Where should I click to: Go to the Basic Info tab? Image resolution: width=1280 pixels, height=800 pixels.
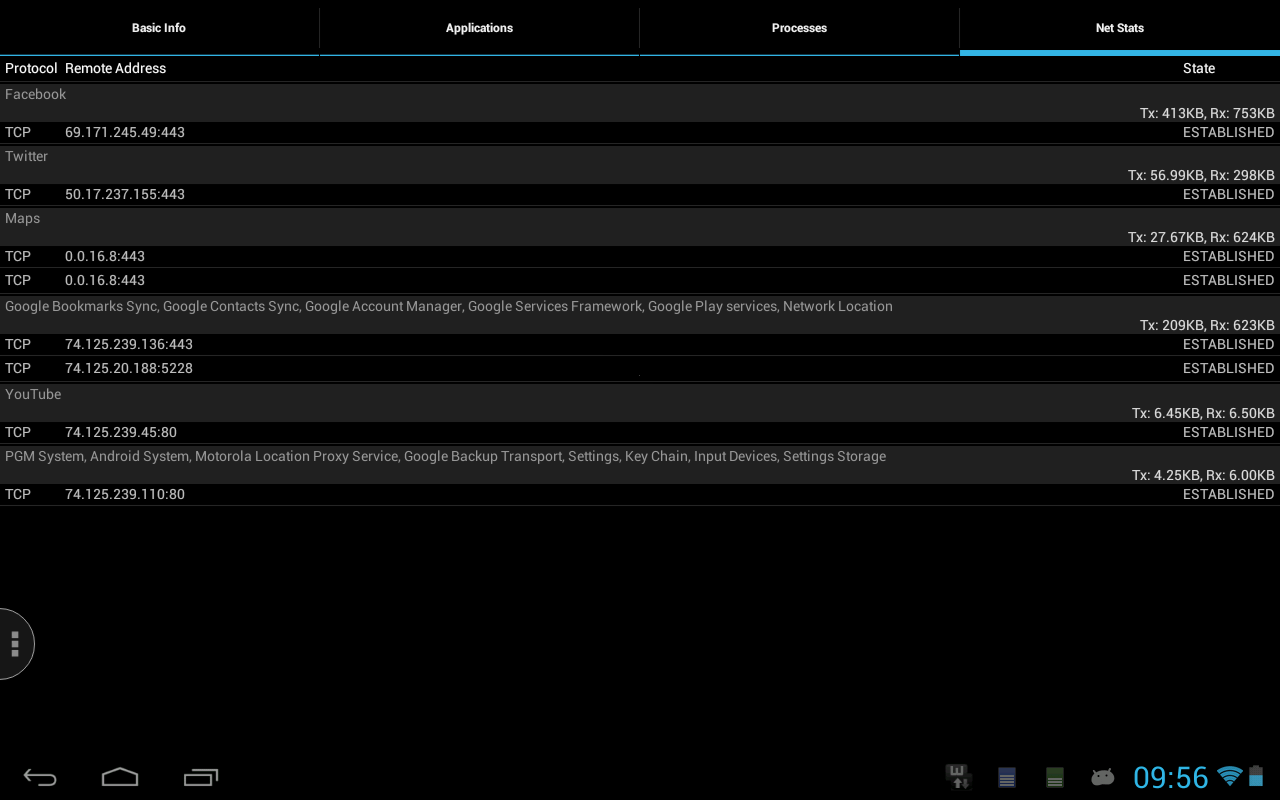coord(159,28)
